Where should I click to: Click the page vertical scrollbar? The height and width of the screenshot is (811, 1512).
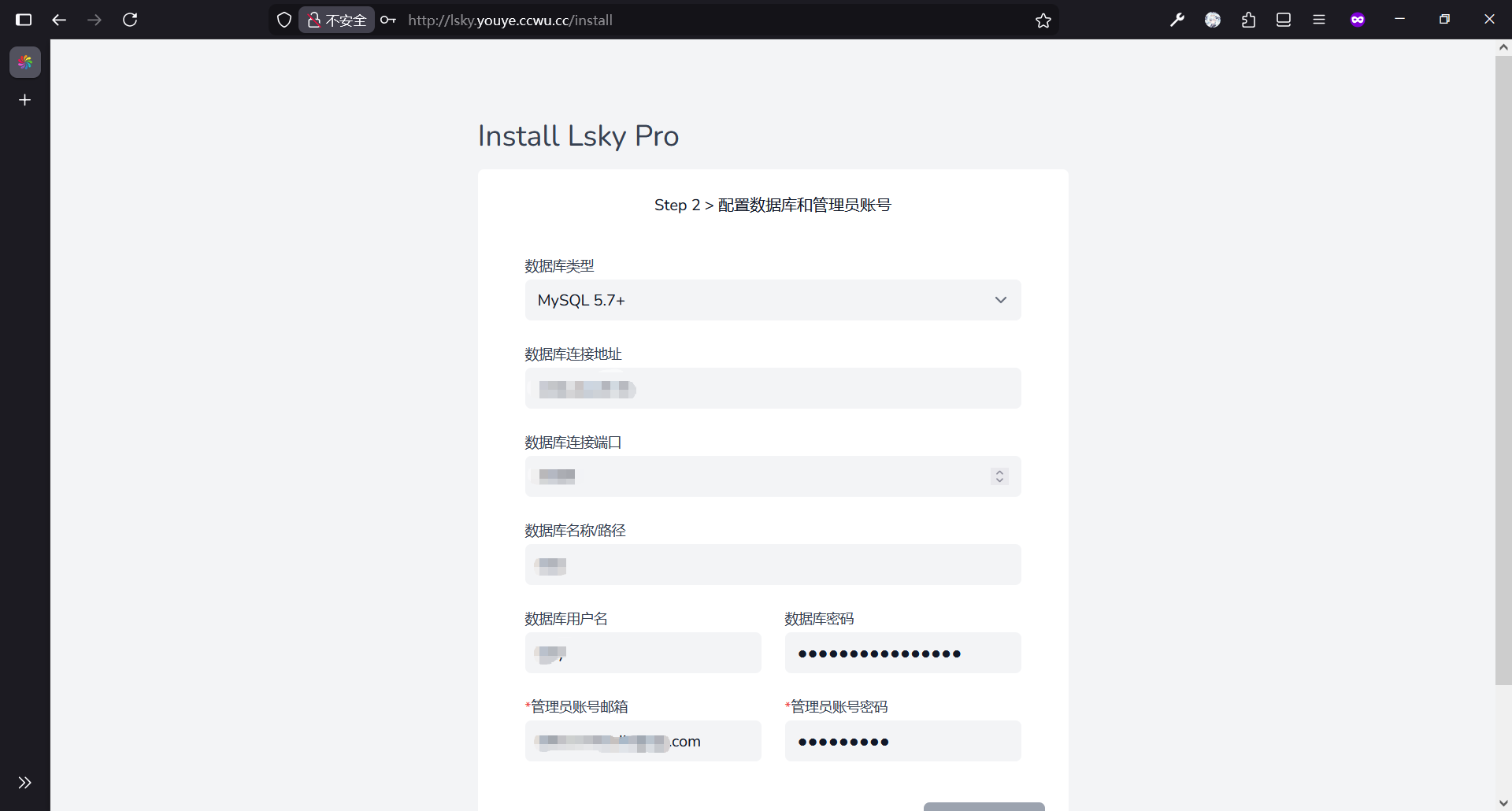click(x=1503, y=370)
